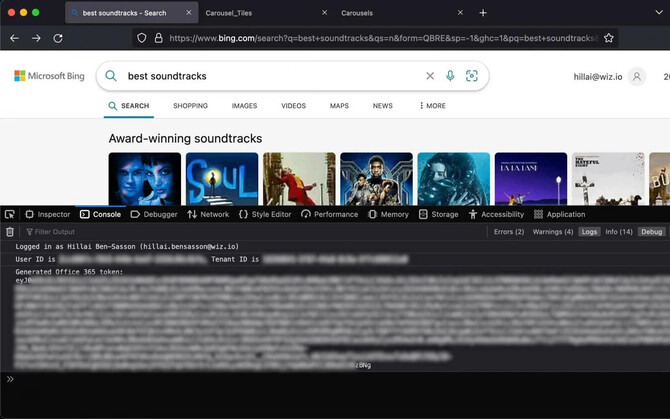The height and width of the screenshot is (419, 670).
Task: Open the Memory devtools panel
Action: [x=388, y=214]
